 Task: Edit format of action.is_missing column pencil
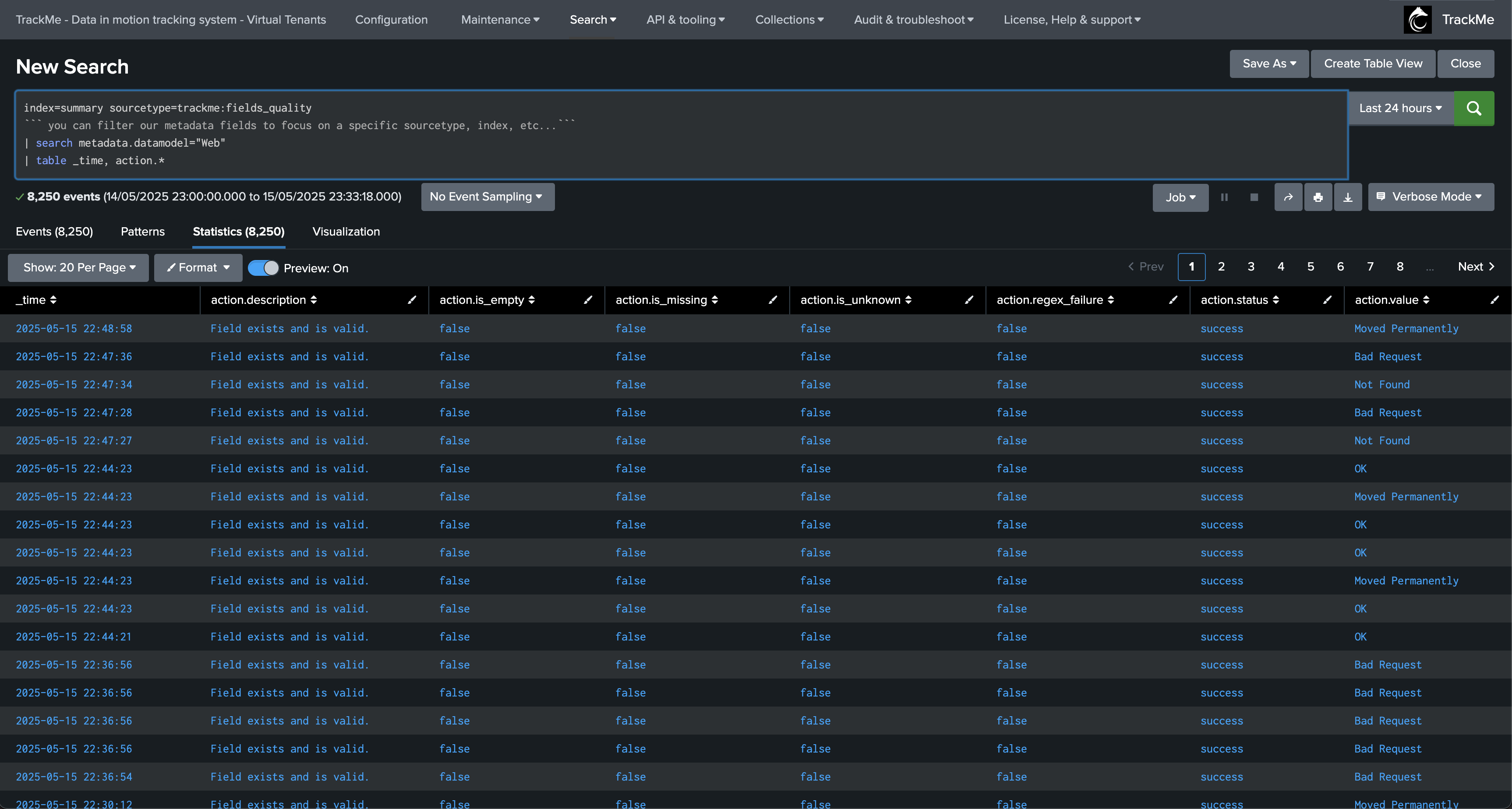773,300
